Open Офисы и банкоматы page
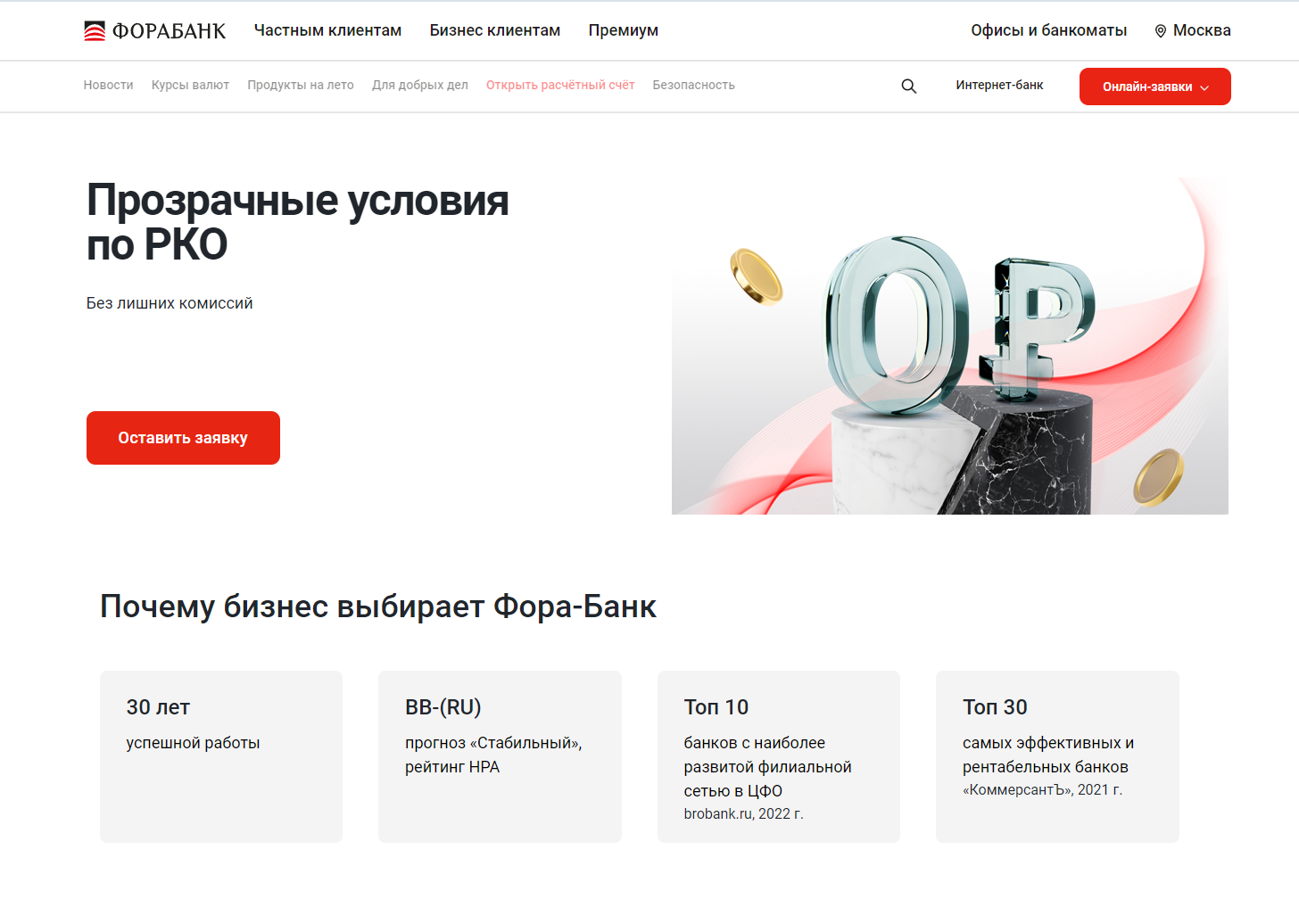 tap(1048, 30)
